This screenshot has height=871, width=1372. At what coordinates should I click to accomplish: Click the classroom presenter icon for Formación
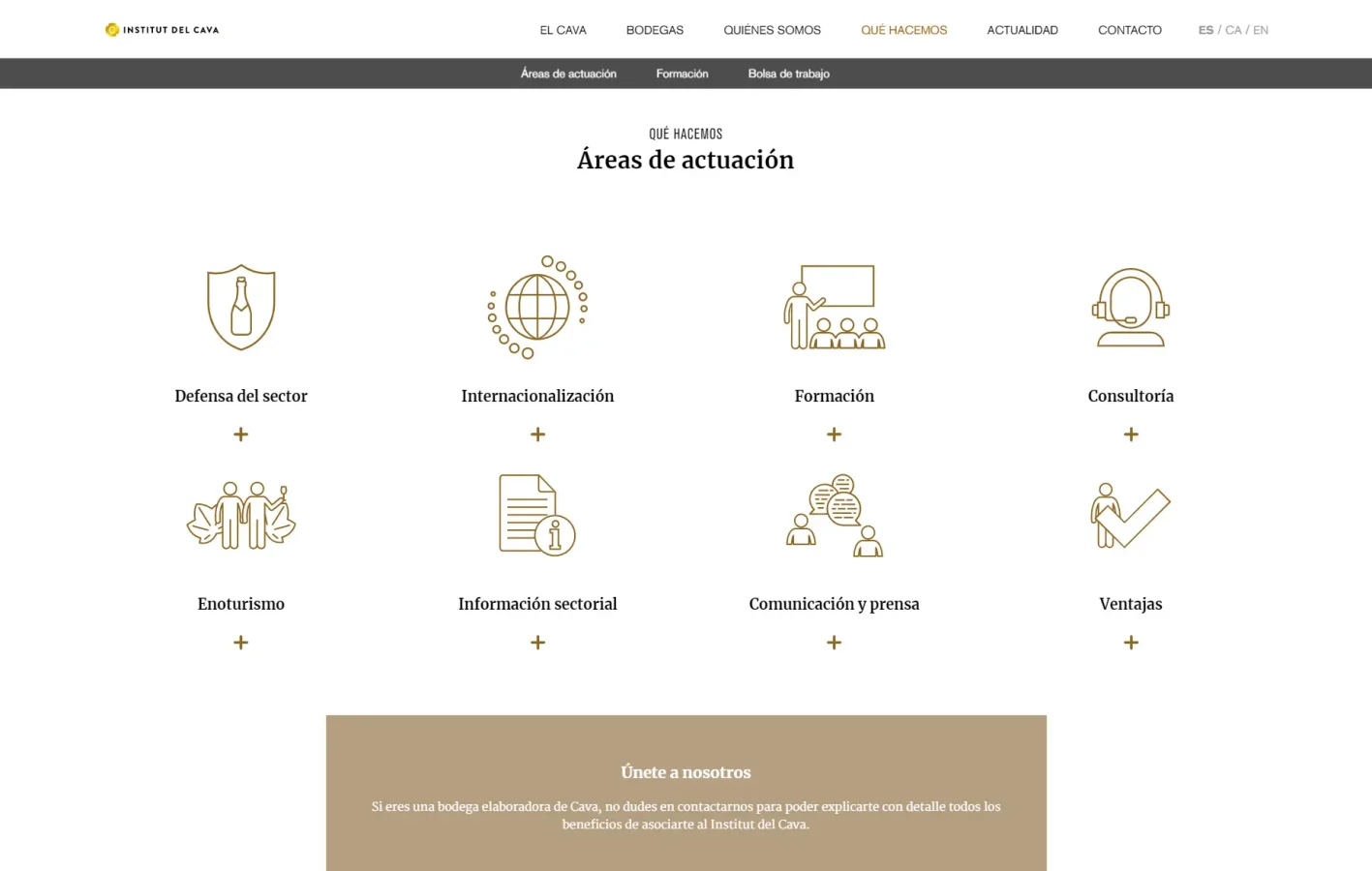[834, 307]
